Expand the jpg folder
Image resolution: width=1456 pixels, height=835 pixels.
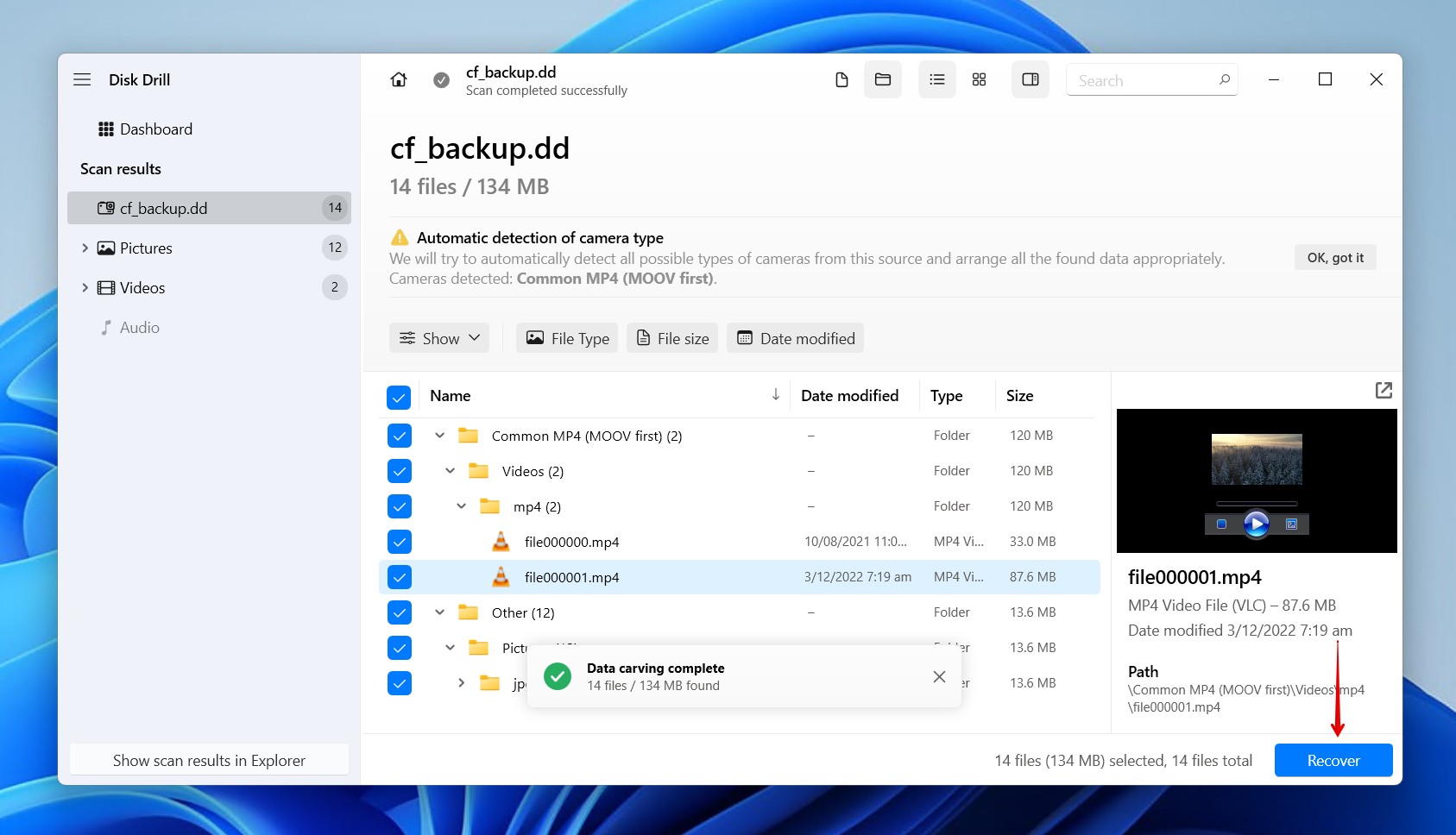tap(460, 682)
